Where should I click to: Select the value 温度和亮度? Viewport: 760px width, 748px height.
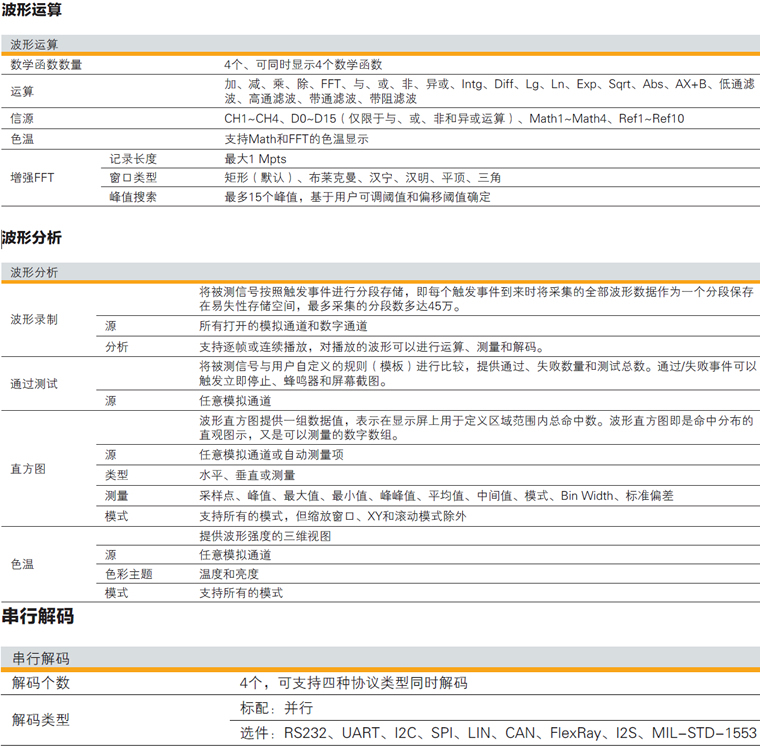pyautogui.click(x=229, y=574)
